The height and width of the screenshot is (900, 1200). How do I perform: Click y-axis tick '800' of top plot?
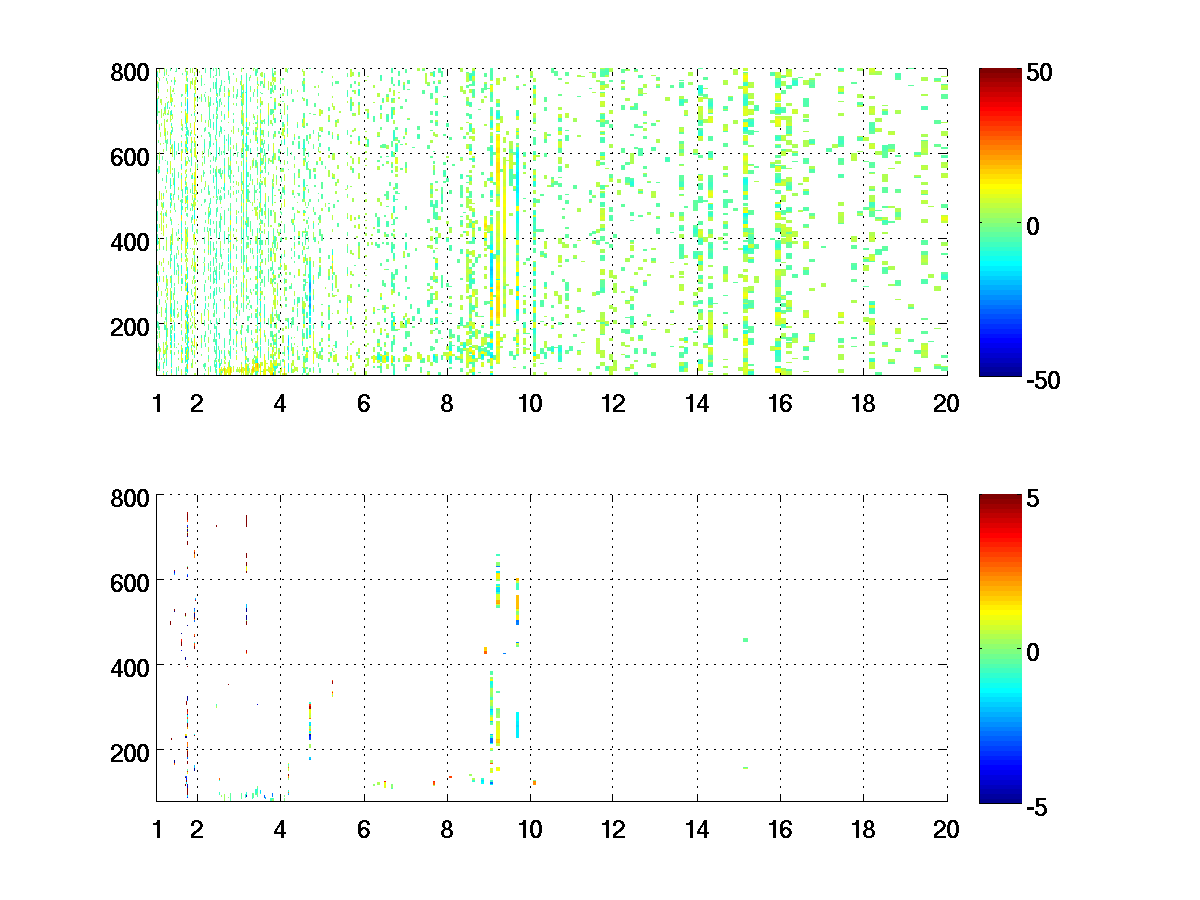click(x=130, y=72)
